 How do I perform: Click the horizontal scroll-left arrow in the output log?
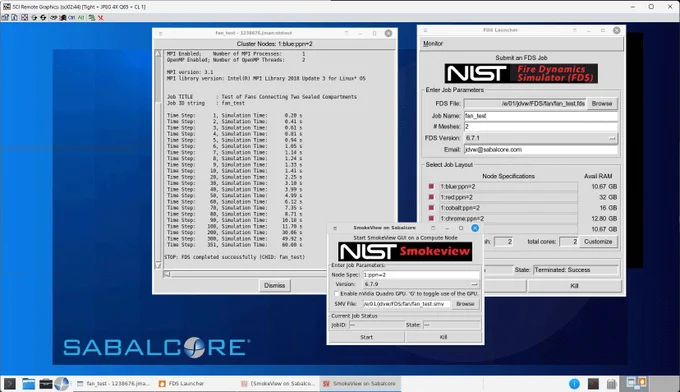coord(167,274)
